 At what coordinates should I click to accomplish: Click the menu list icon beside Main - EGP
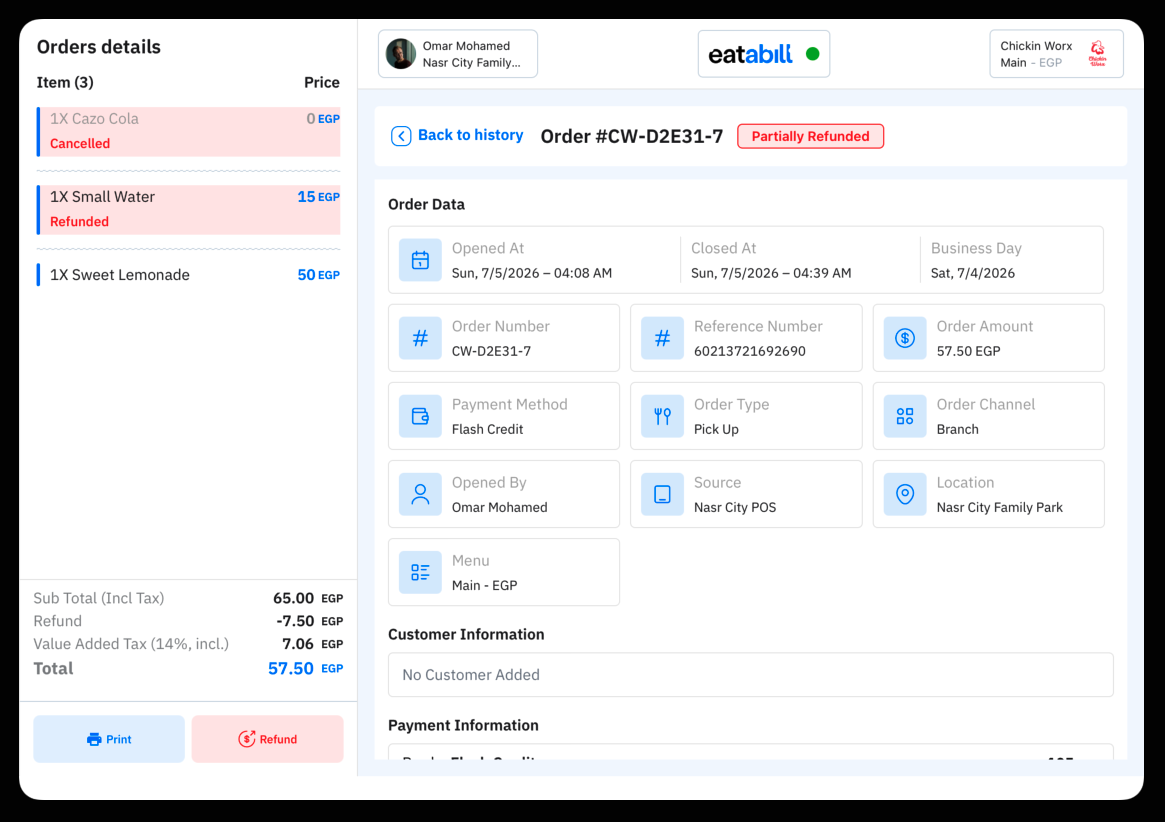(x=420, y=572)
